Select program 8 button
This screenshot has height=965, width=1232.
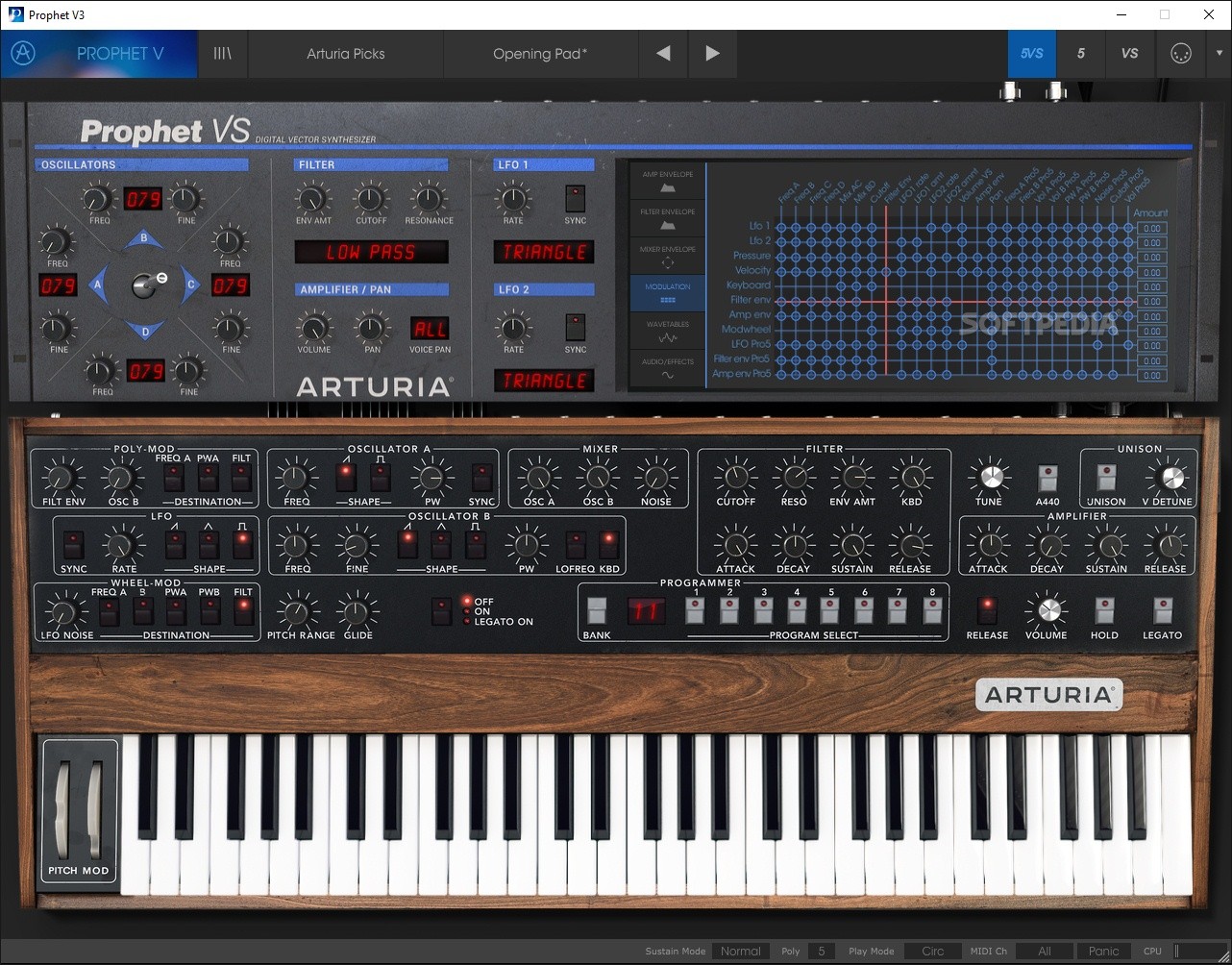[932, 611]
